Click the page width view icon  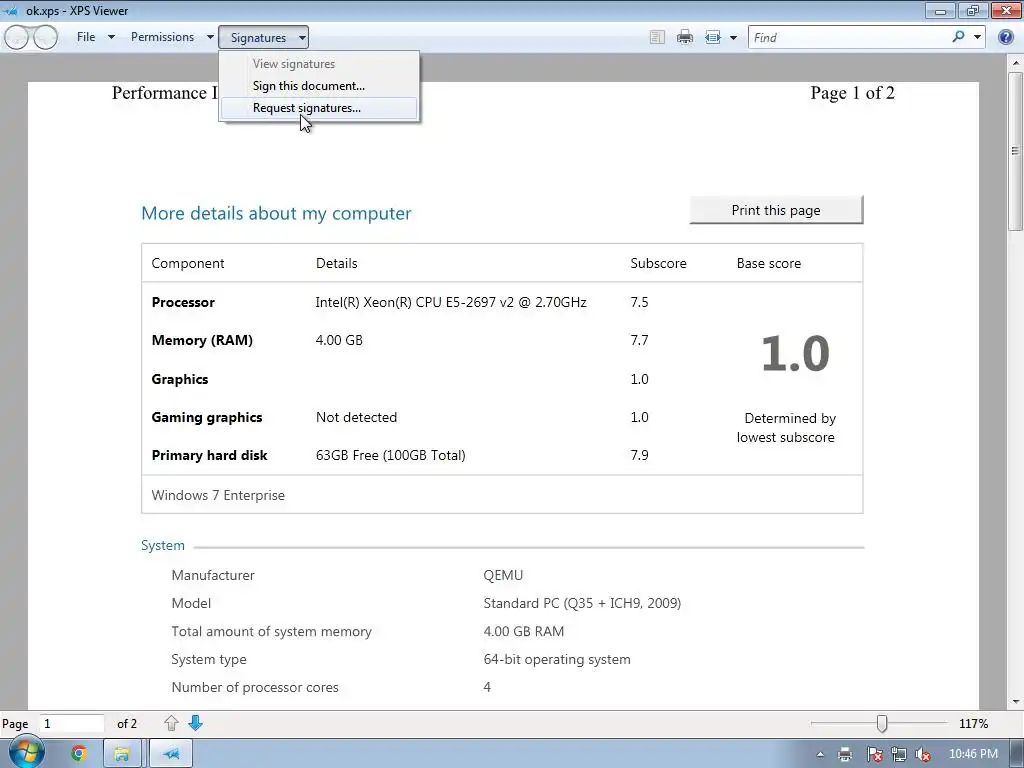[712, 37]
